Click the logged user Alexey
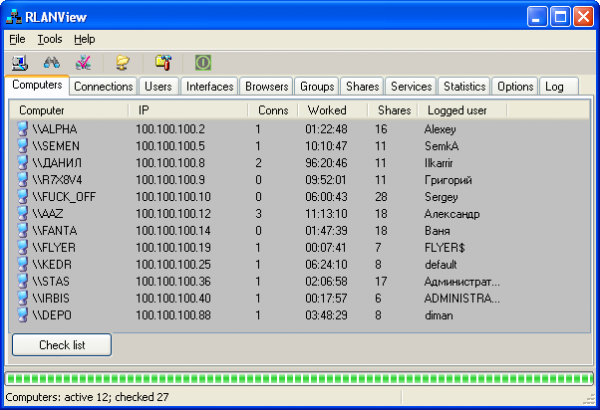Screen dimensions: 600x410 click(440, 129)
